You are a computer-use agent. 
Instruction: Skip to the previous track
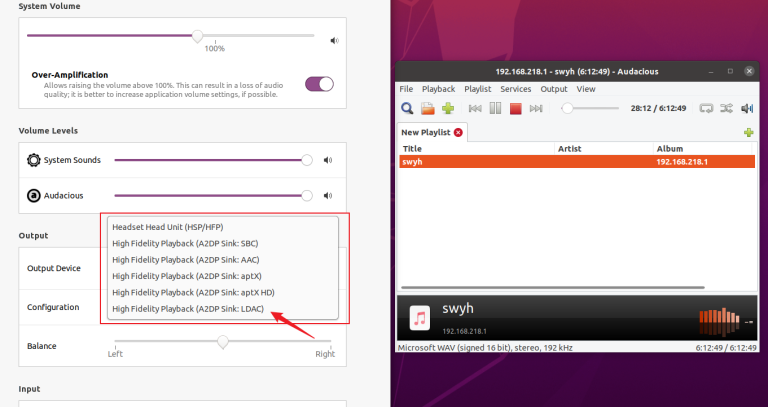pyautogui.click(x=473, y=108)
